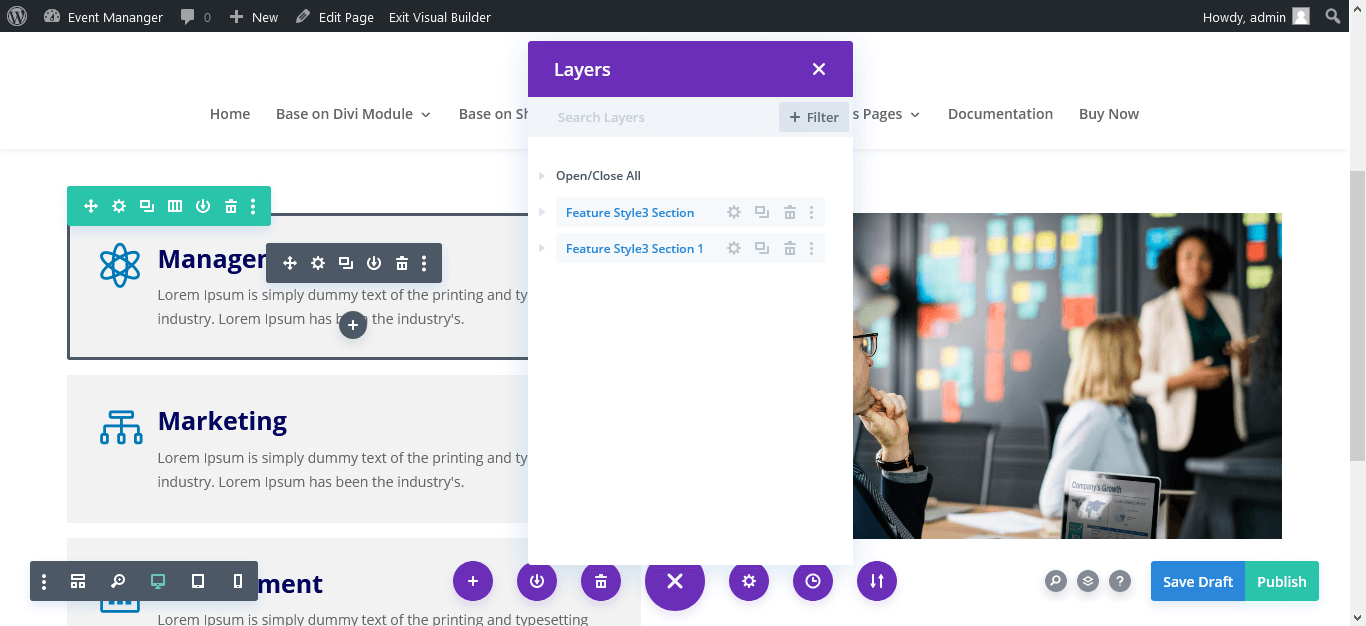Open settings for Feature Style3 Section 1 layer

click(734, 248)
